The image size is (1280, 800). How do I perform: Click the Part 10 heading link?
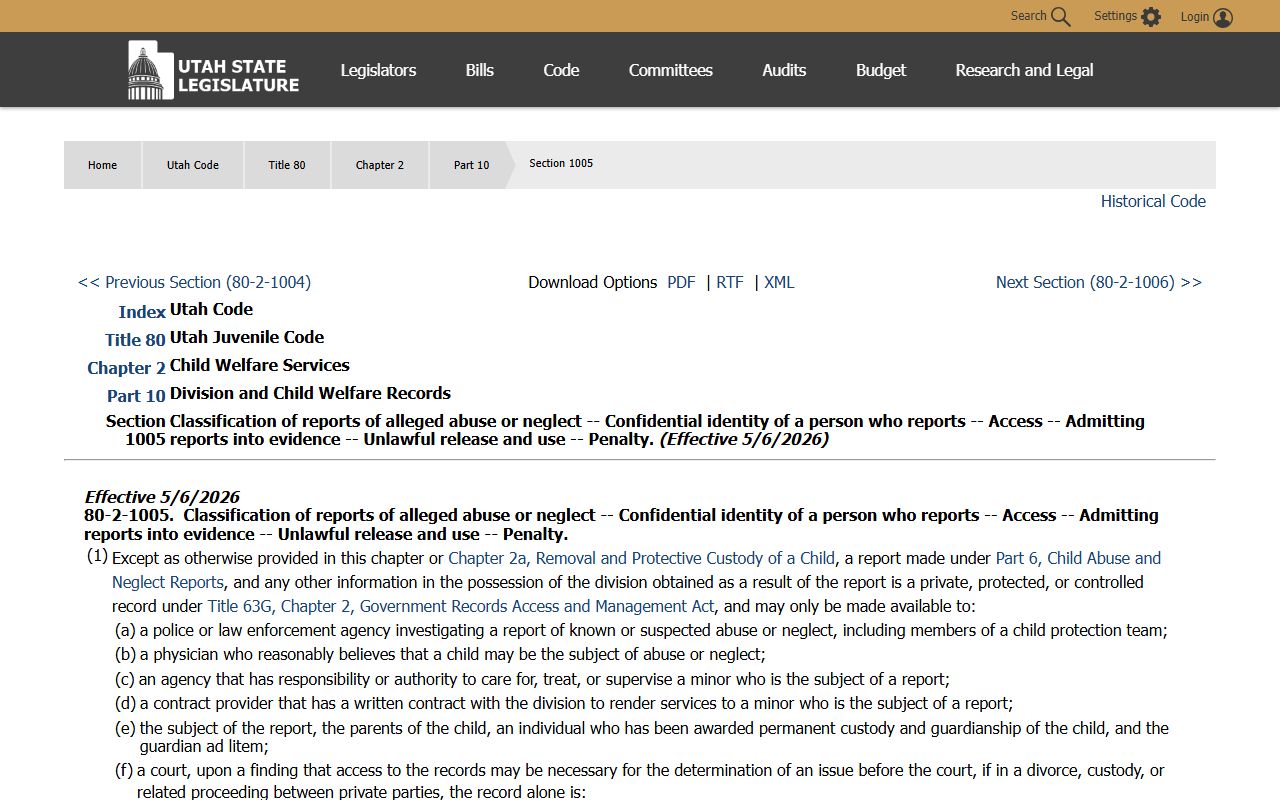(136, 396)
